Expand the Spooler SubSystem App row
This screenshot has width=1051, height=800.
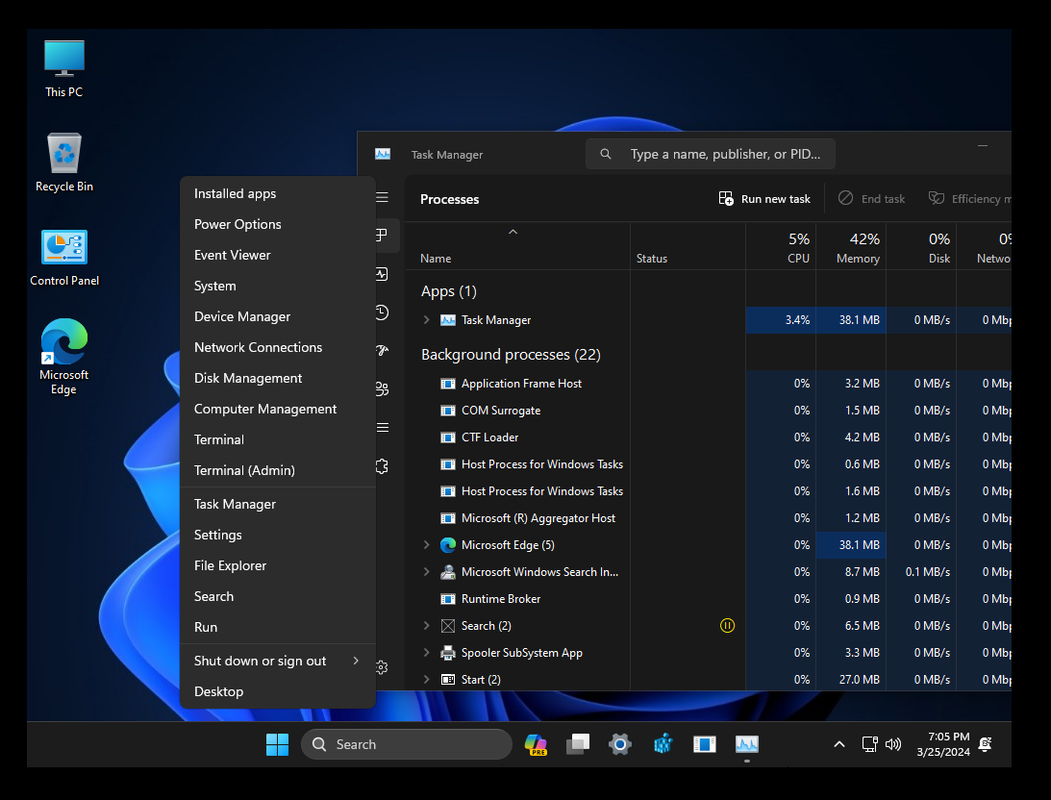pos(426,653)
